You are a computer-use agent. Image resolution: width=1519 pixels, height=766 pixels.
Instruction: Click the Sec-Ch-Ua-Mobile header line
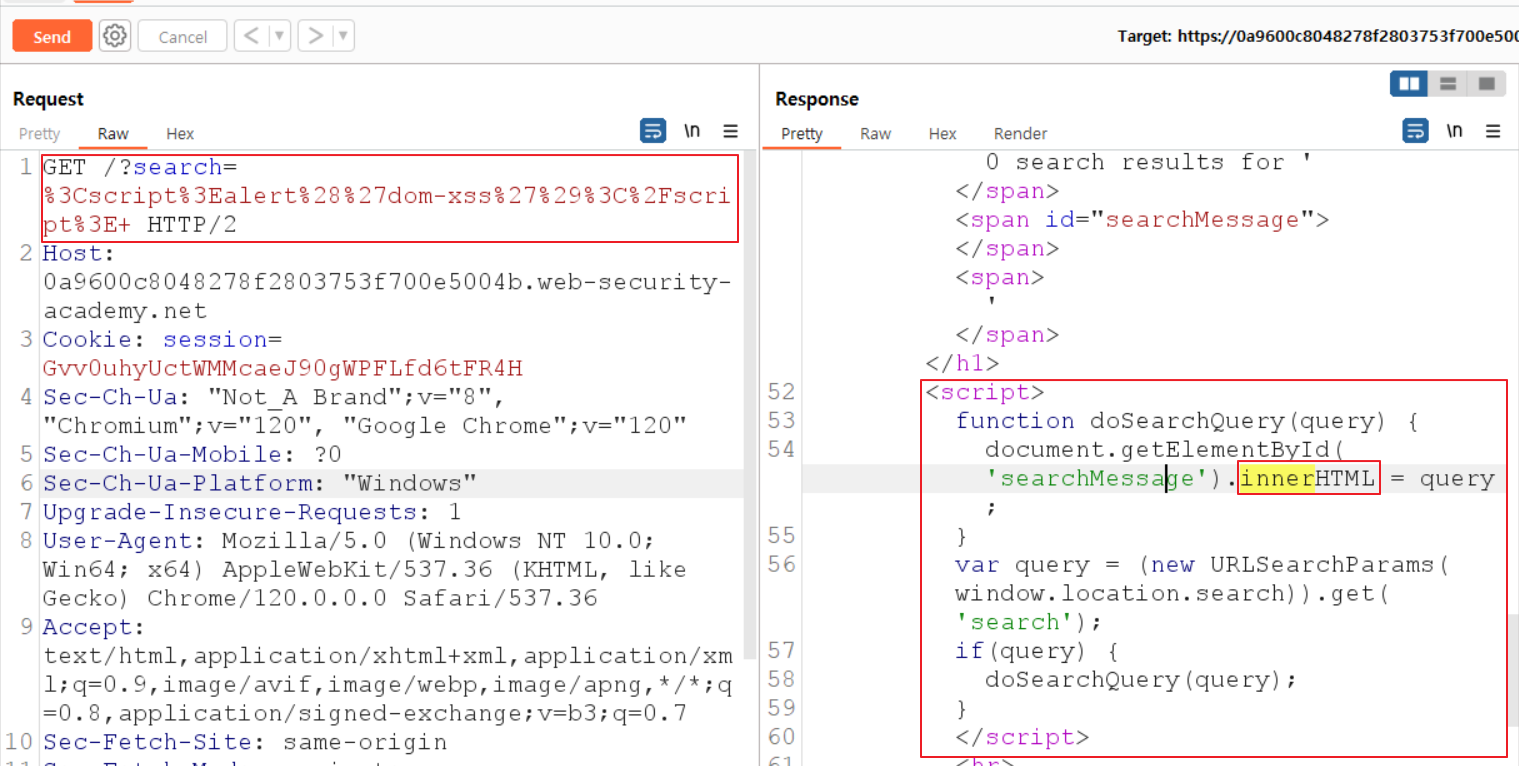click(x=192, y=454)
